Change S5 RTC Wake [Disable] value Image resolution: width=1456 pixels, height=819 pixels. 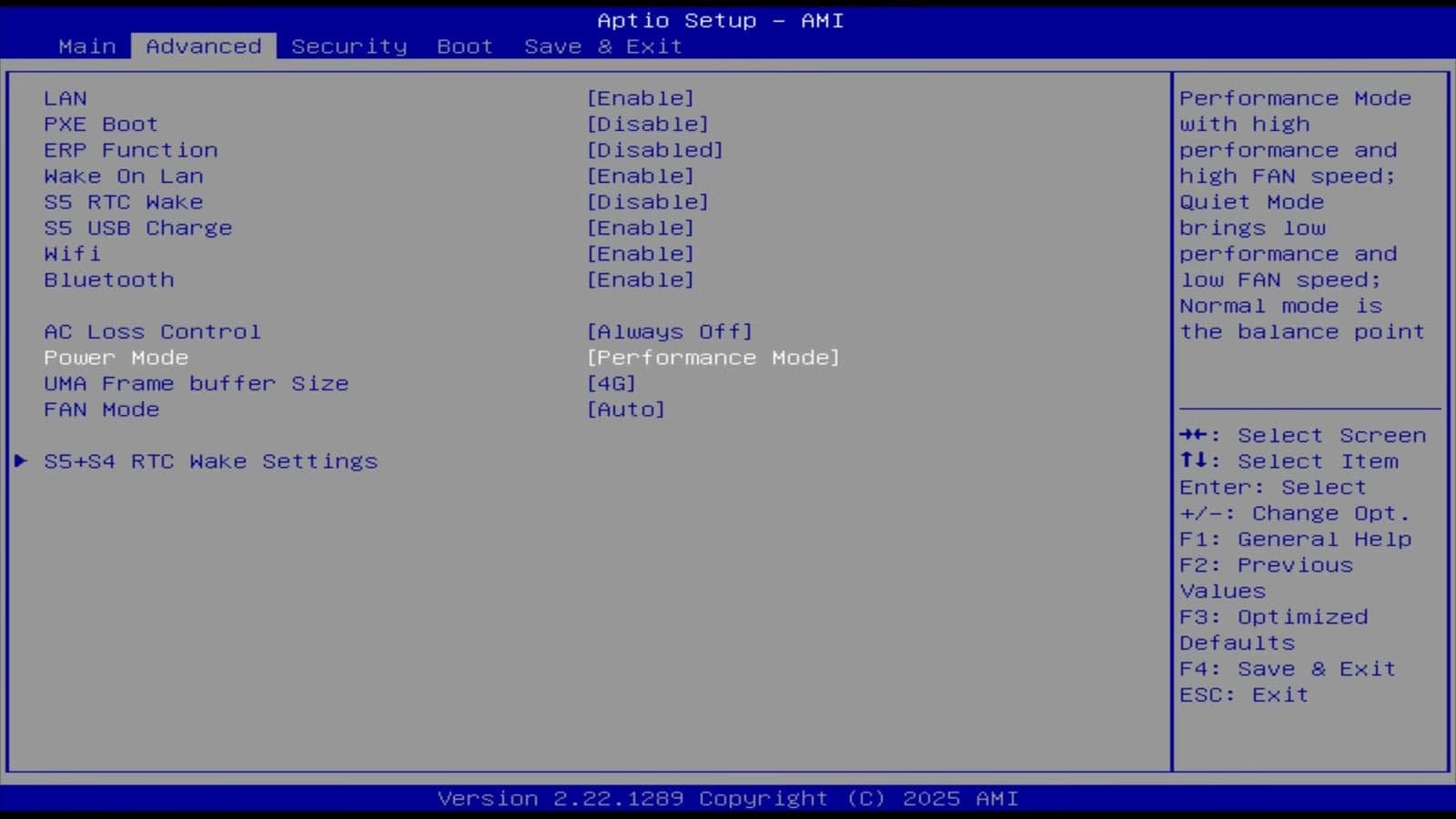pos(648,202)
